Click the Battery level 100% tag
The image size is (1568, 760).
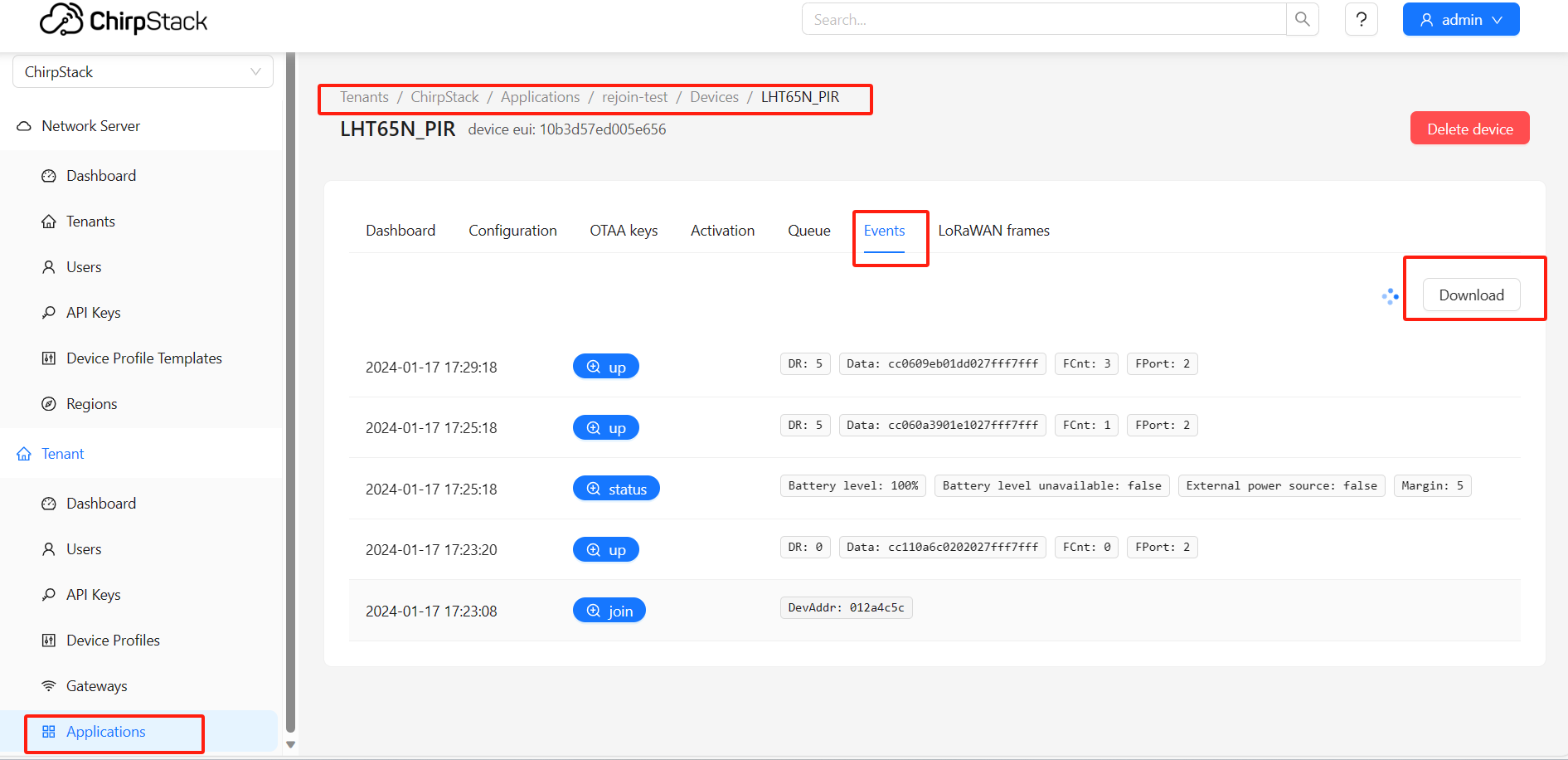[x=853, y=486]
